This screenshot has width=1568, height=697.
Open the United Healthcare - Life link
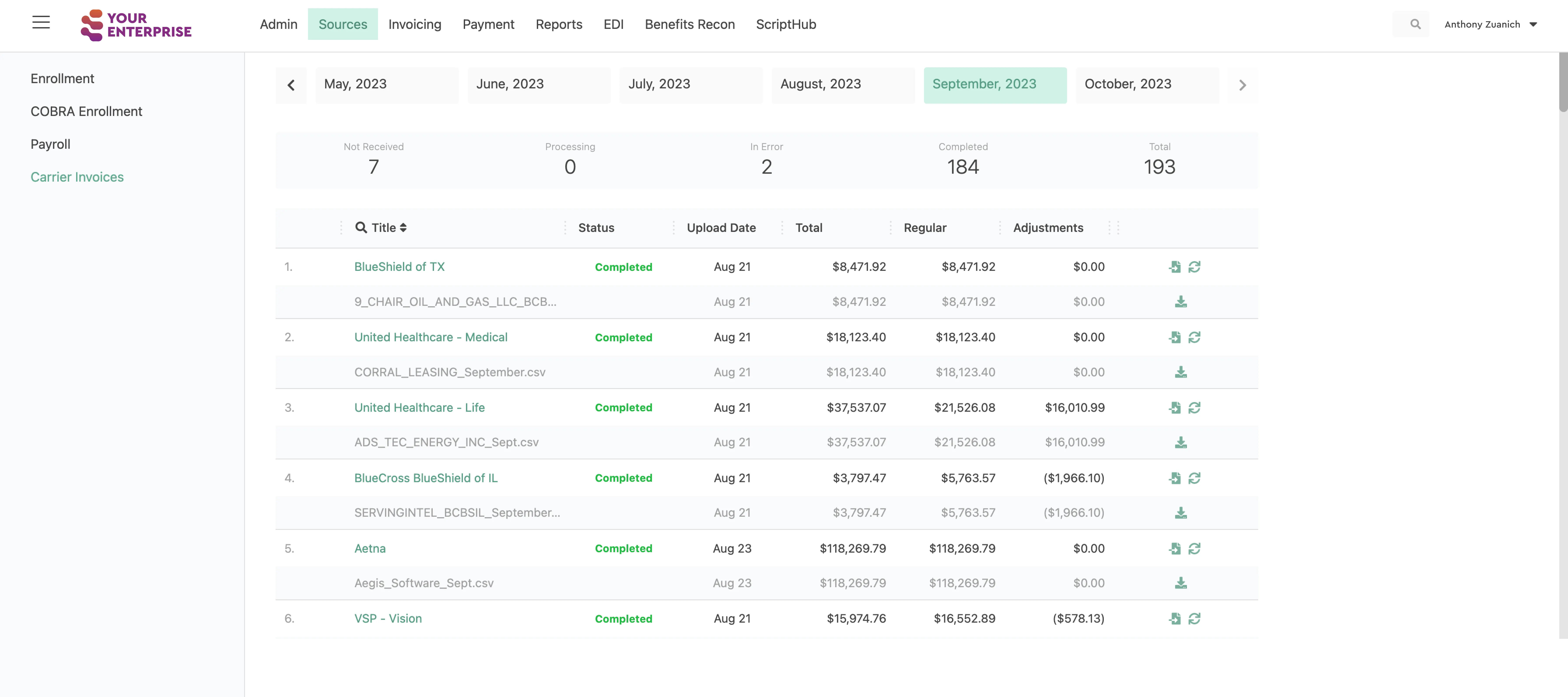pos(419,407)
